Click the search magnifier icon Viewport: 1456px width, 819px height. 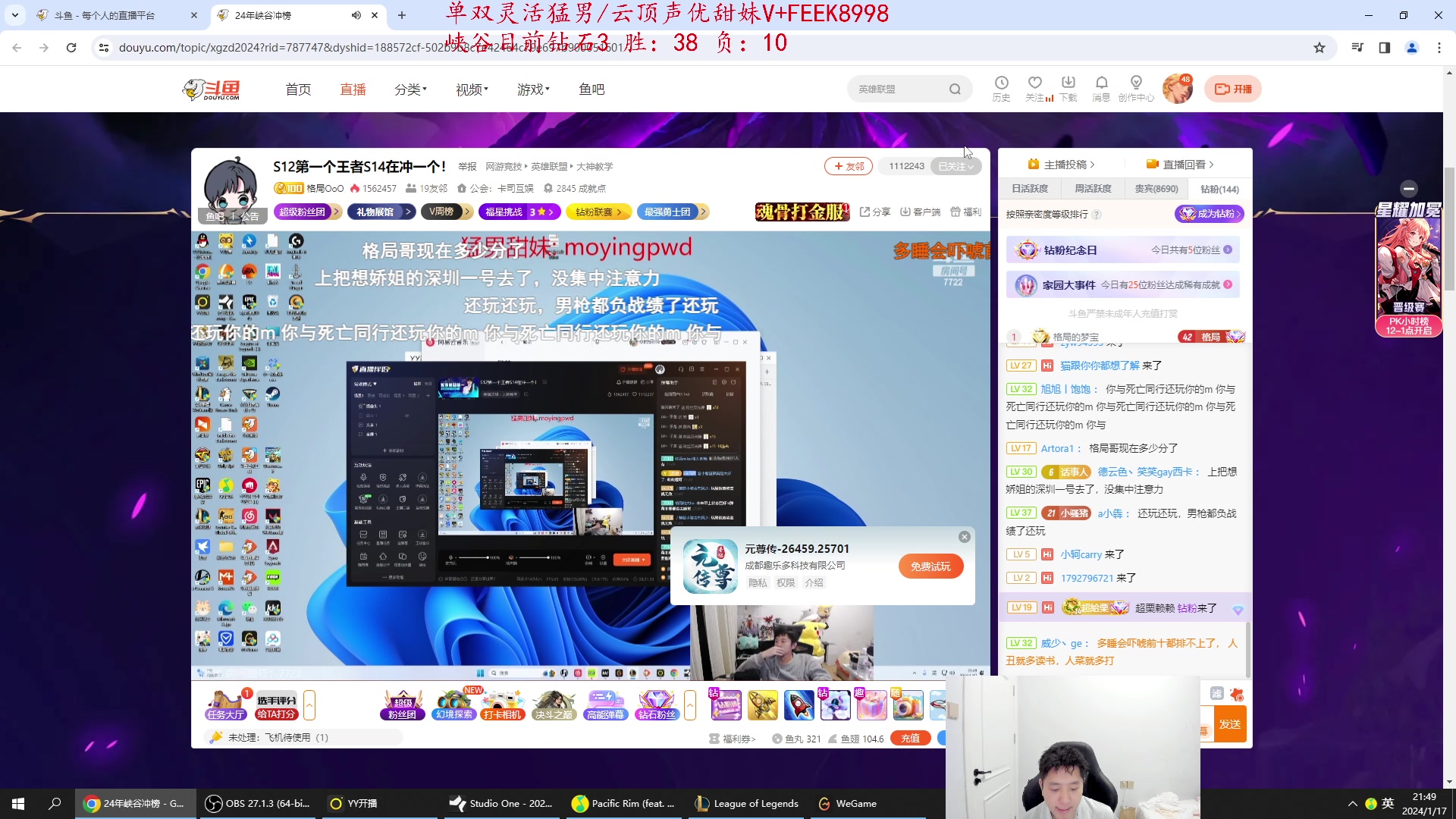(955, 89)
